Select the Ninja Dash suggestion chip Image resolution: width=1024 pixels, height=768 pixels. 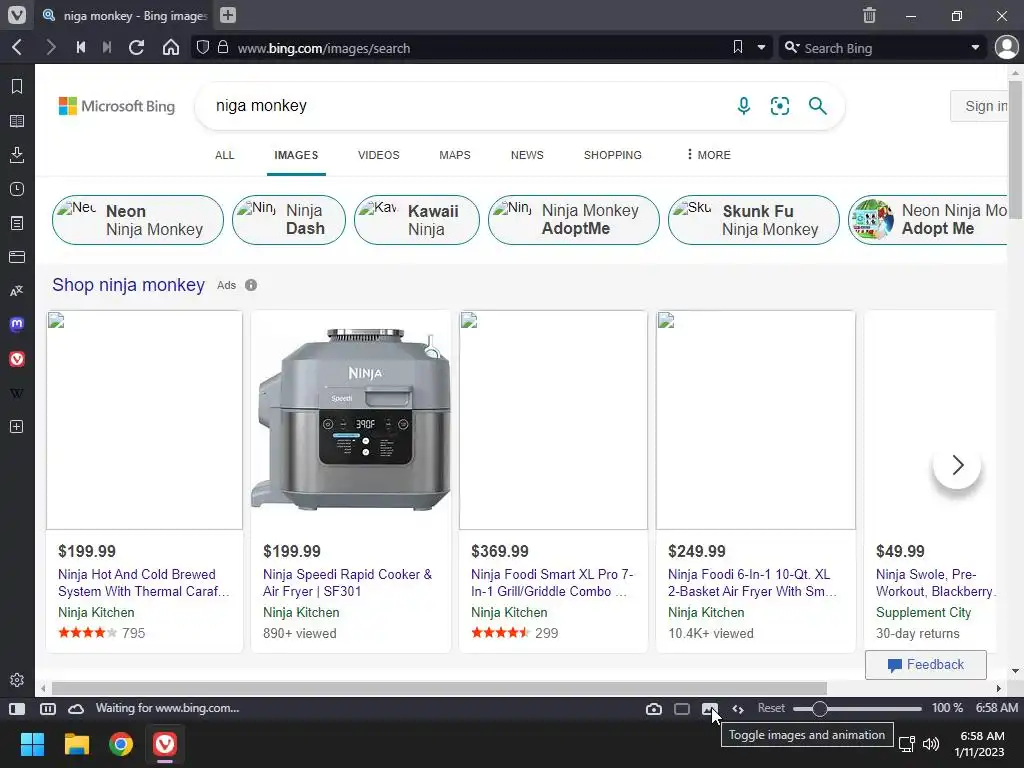click(289, 220)
